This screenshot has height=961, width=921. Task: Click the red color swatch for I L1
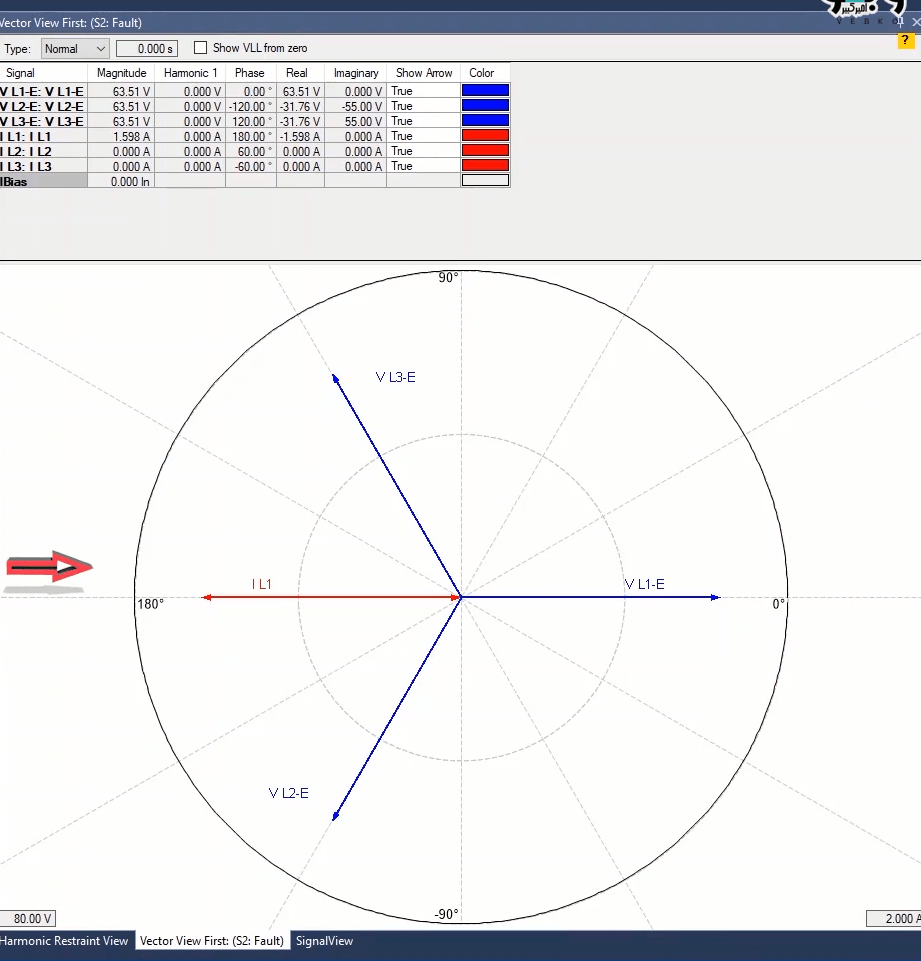pos(485,136)
